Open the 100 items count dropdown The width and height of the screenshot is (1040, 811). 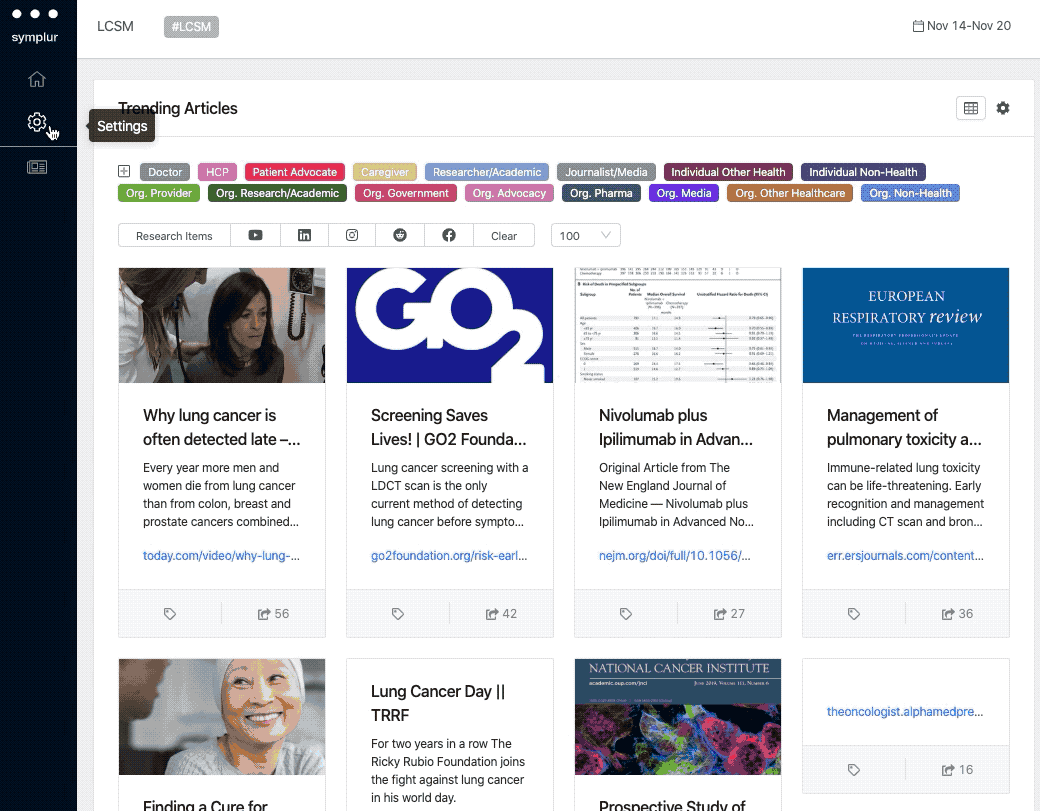[586, 235]
